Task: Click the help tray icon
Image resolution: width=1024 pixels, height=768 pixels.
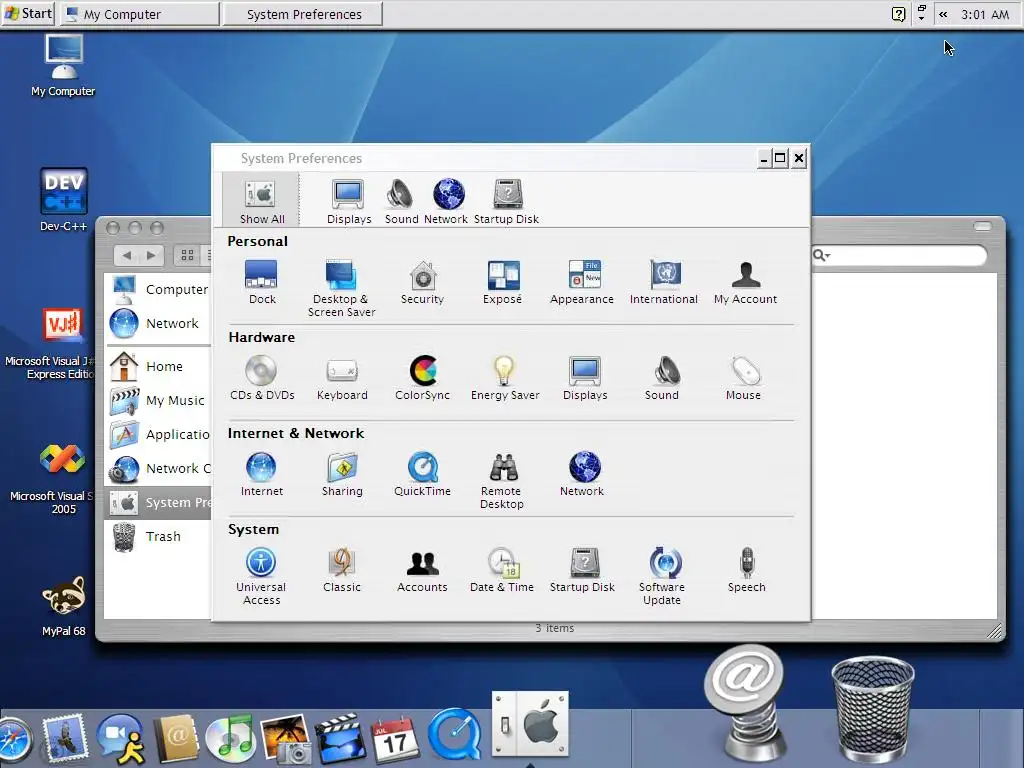Action: 899,14
